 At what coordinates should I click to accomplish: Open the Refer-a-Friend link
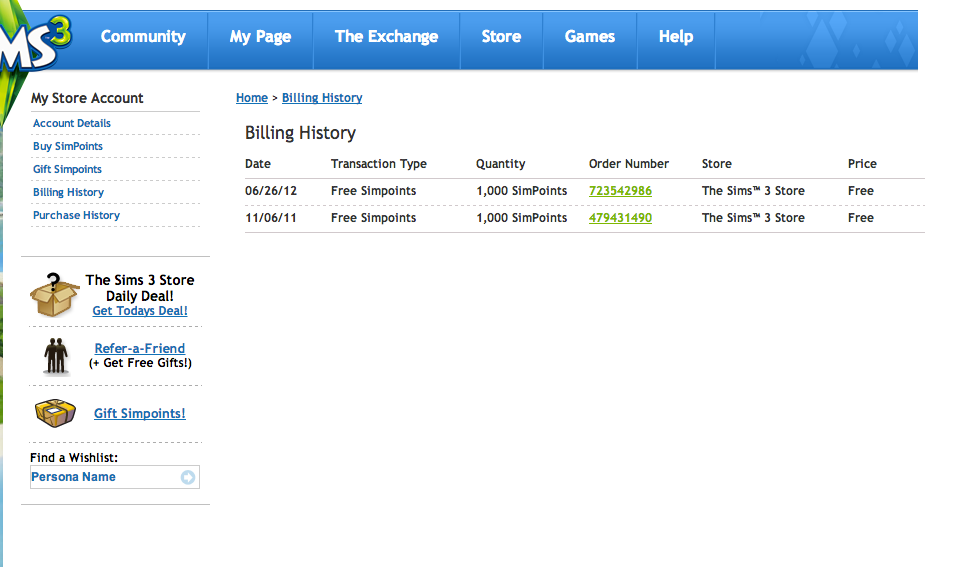(140, 348)
